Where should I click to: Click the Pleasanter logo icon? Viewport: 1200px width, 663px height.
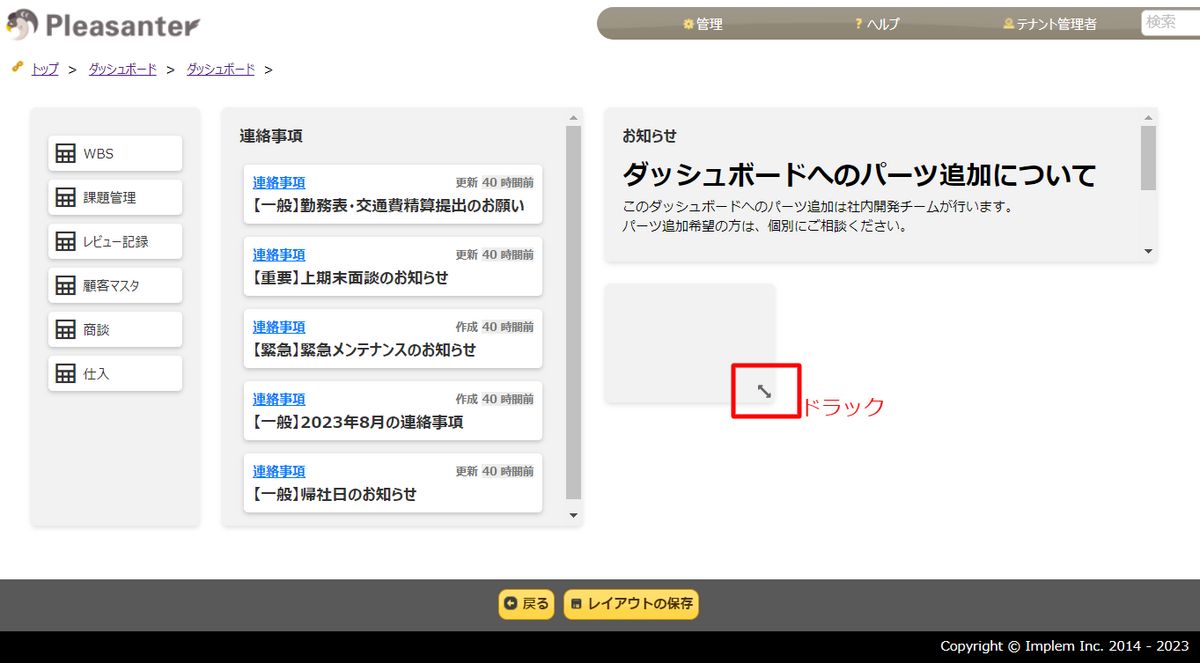(x=21, y=22)
